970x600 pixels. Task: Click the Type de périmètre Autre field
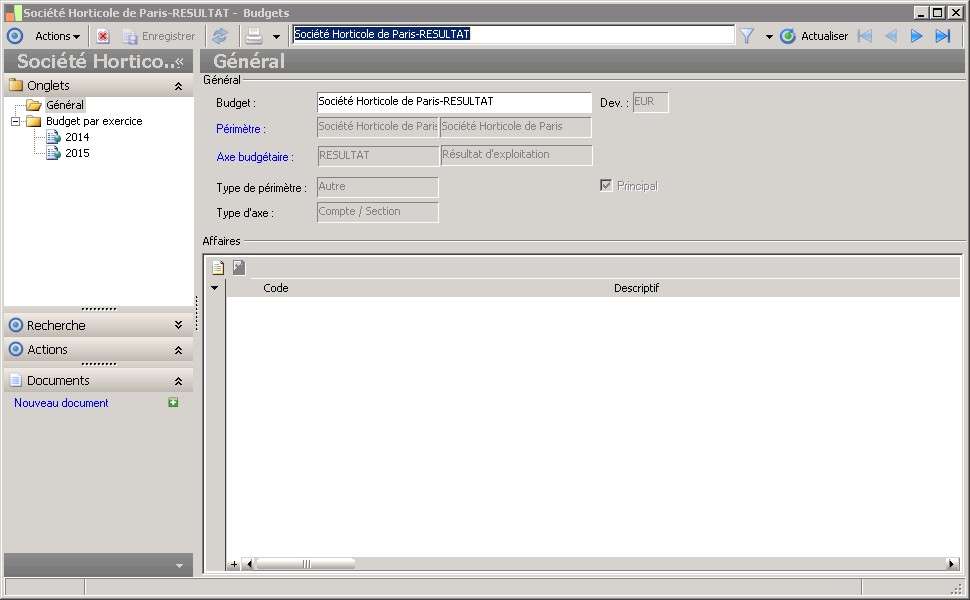[x=377, y=187]
